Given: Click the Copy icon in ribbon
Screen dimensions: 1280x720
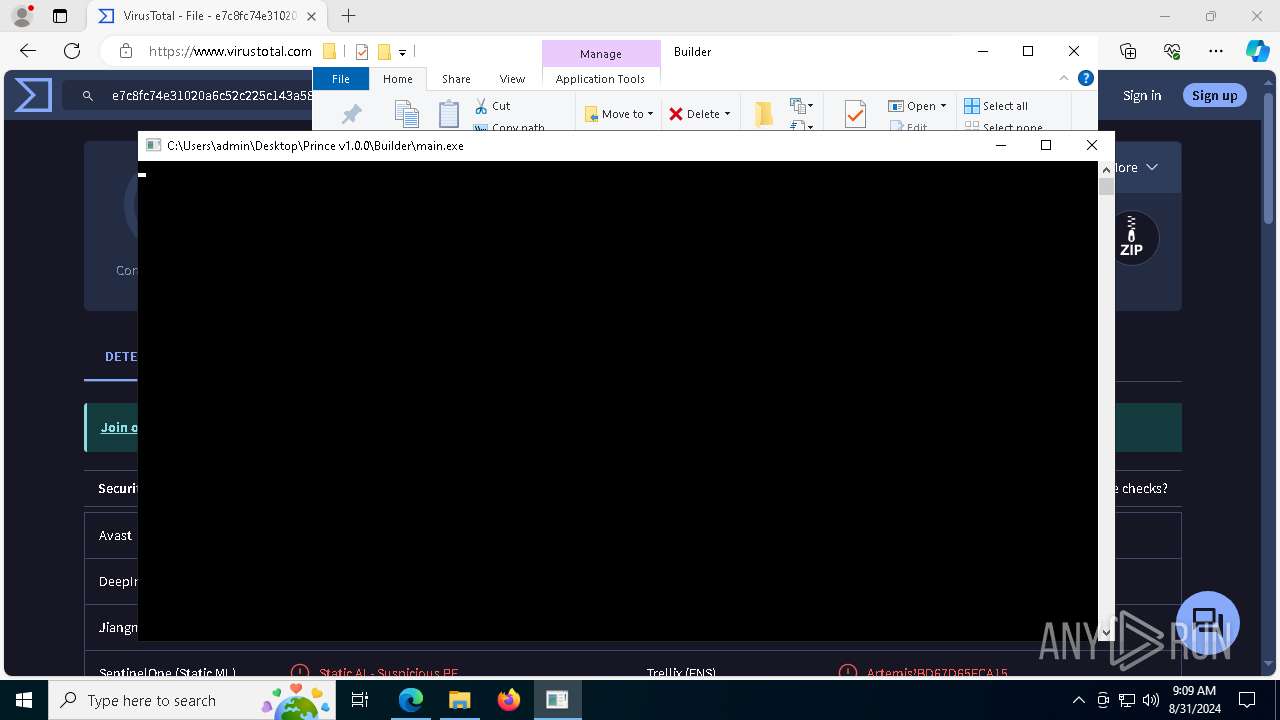Looking at the screenshot, I should (x=406, y=114).
